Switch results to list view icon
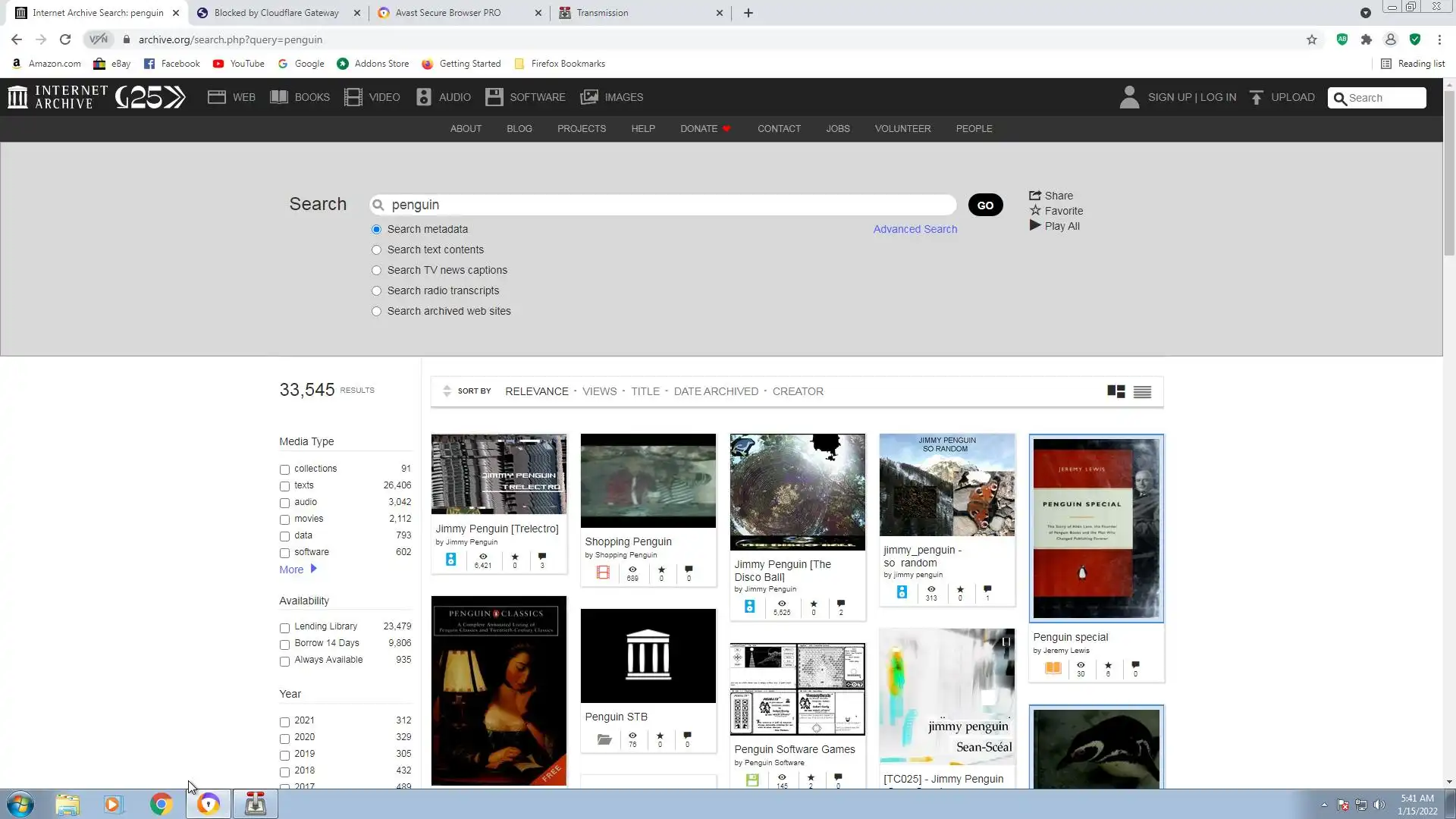The width and height of the screenshot is (1456, 819). tap(1142, 391)
